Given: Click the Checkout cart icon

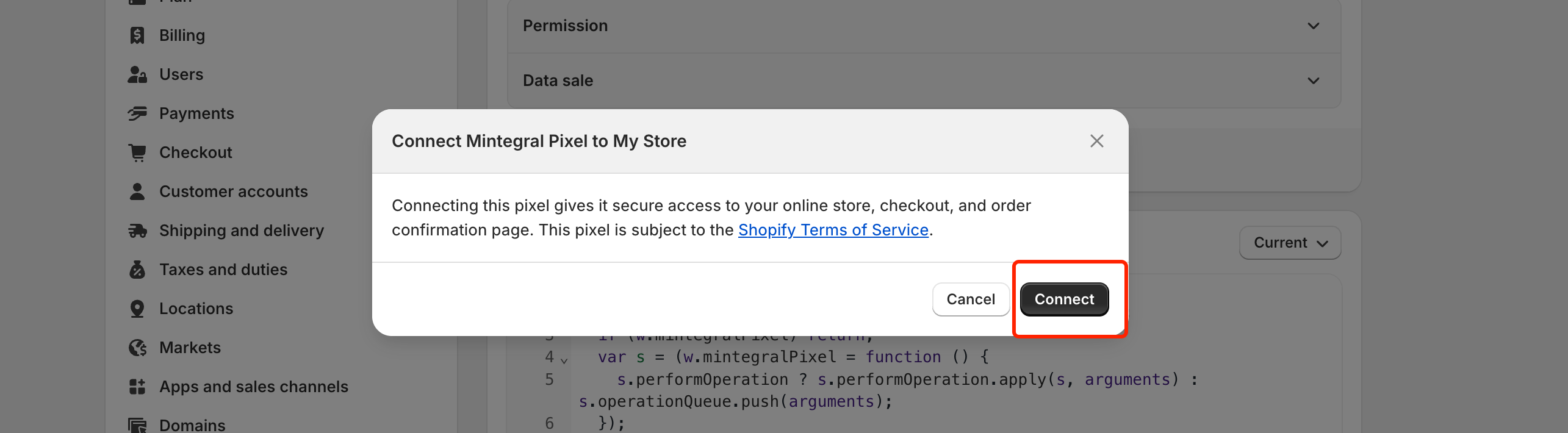Looking at the screenshot, I should [x=137, y=152].
